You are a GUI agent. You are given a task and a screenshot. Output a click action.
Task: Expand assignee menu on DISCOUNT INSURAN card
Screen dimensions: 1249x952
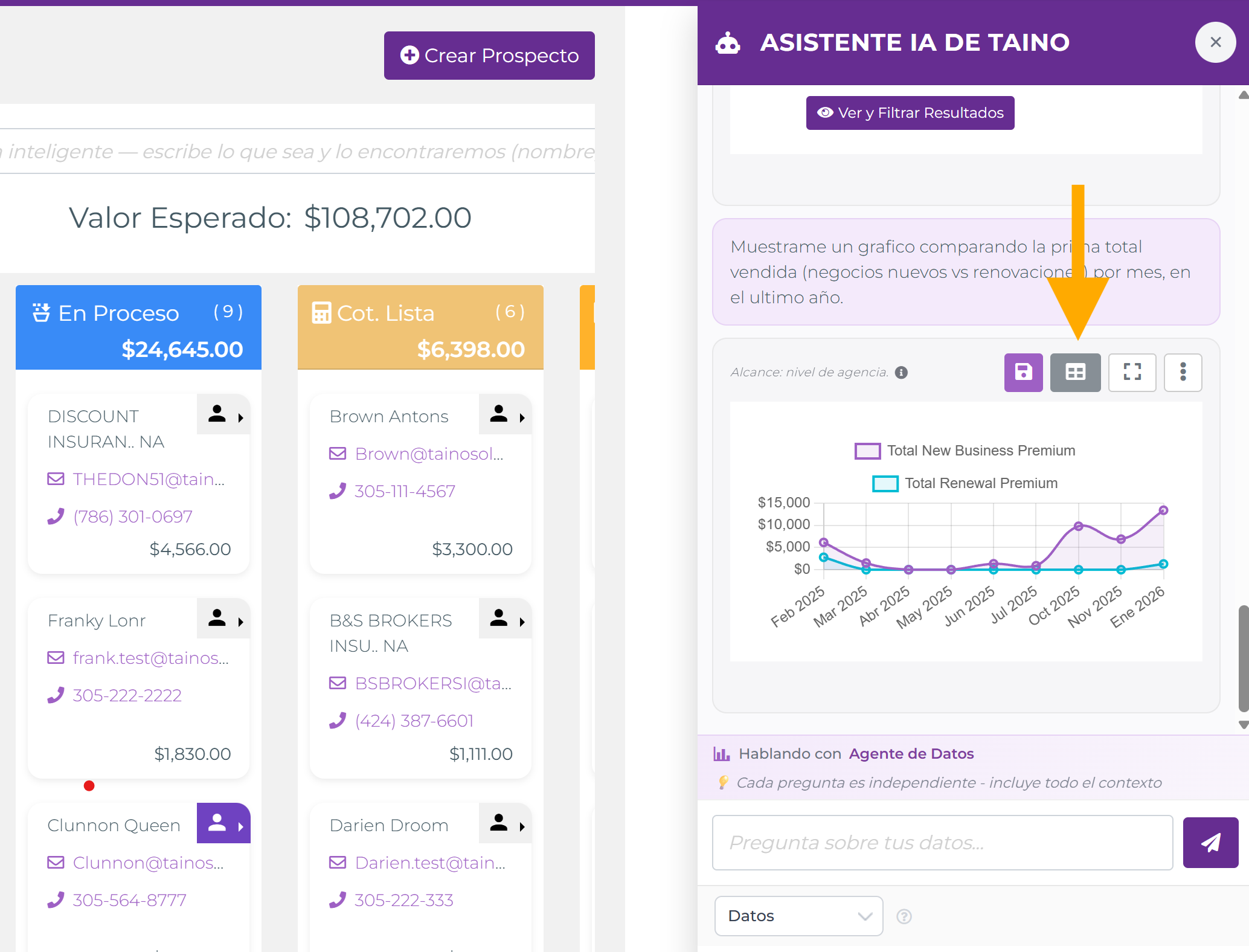(223, 414)
